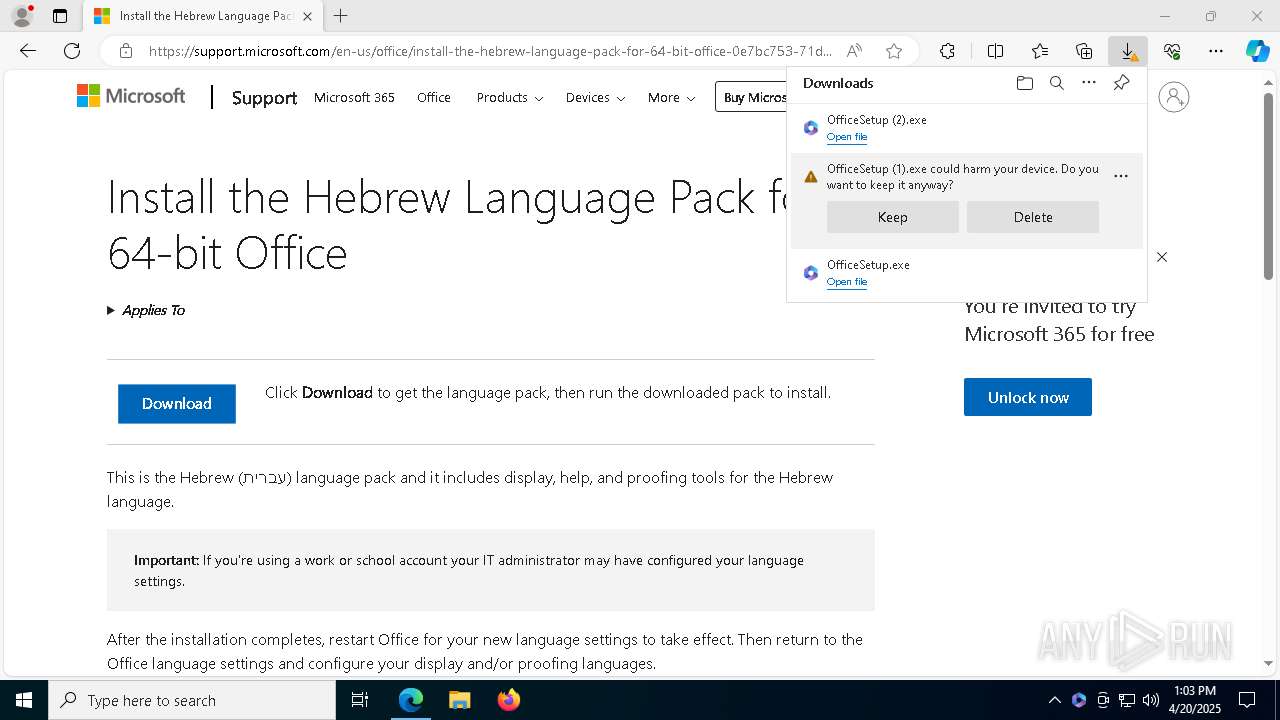Screen dimensions: 1280x720
Task: Open the Collections icon
Action: coord(1084,51)
